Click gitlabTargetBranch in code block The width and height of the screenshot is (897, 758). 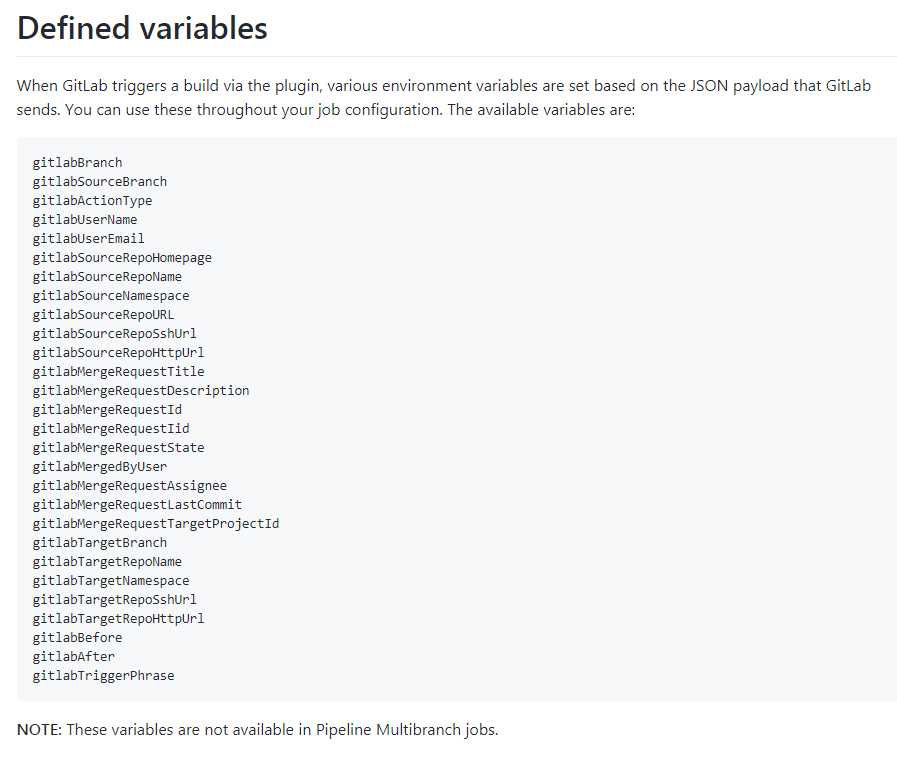[100, 542]
